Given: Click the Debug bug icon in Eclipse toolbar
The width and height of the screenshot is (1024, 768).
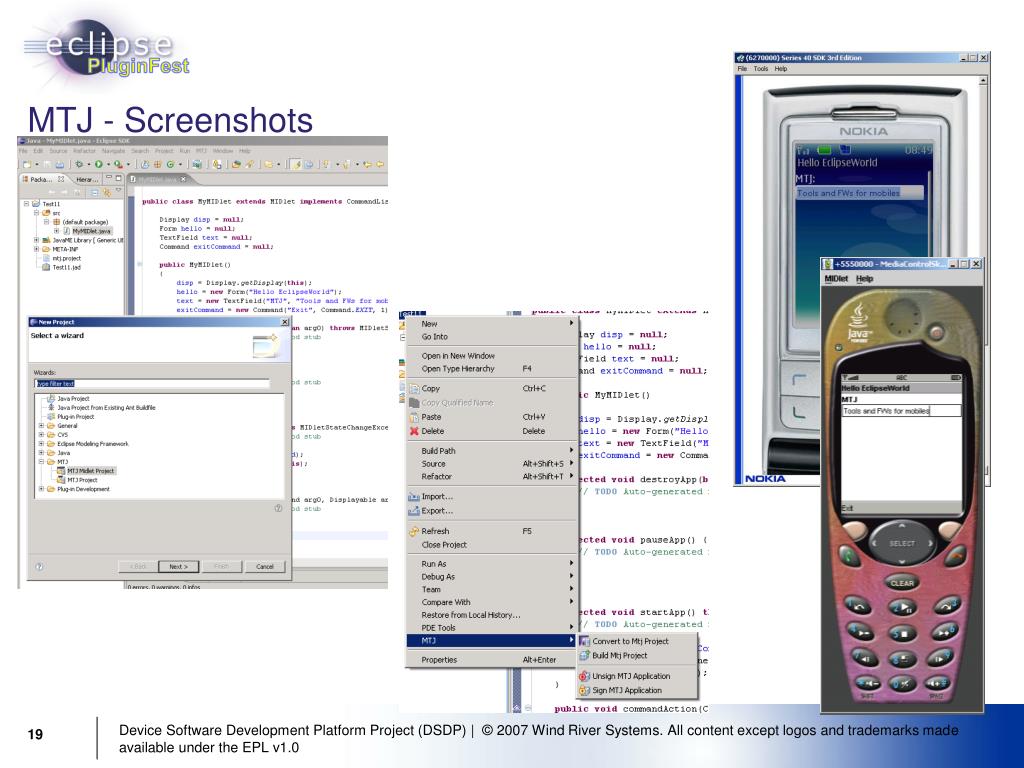Looking at the screenshot, I should click(79, 165).
